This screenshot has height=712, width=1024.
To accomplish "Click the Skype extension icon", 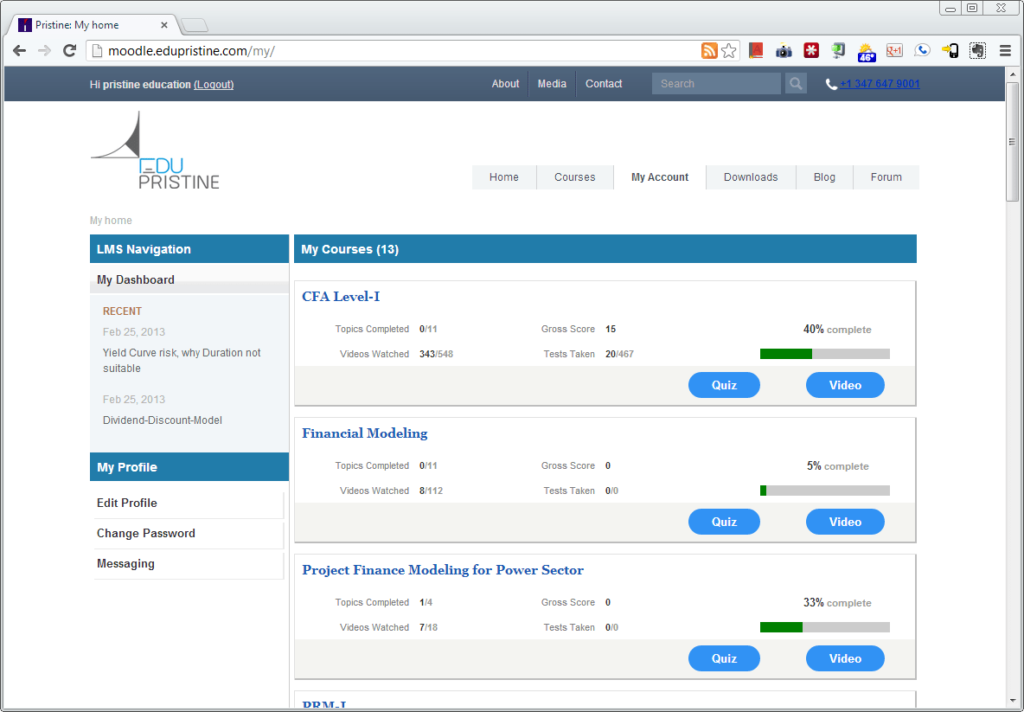I will (922, 50).
